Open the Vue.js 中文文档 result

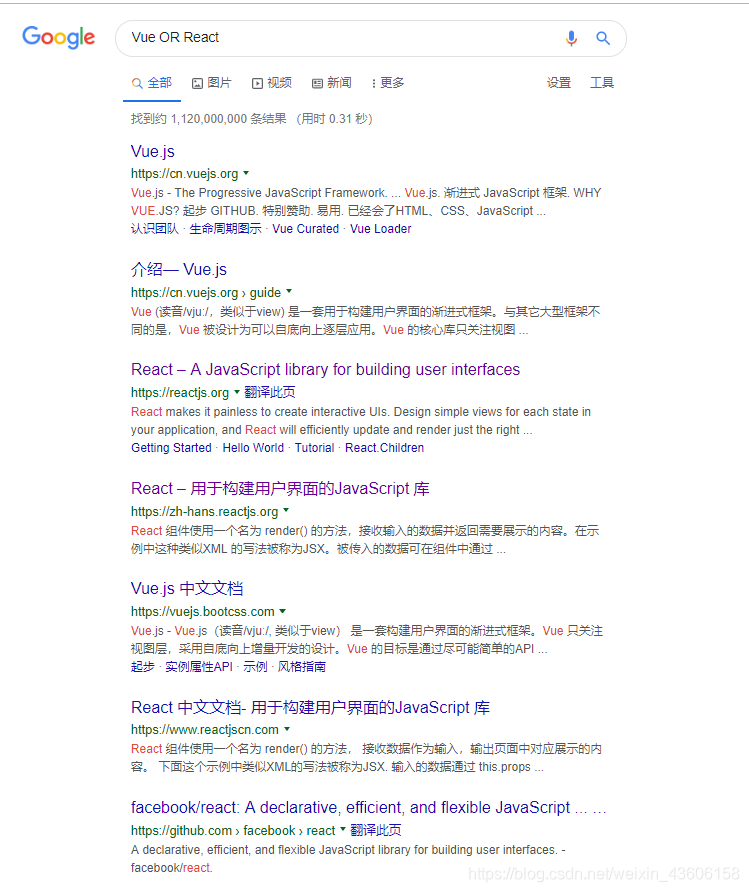pyautogui.click(x=187, y=588)
